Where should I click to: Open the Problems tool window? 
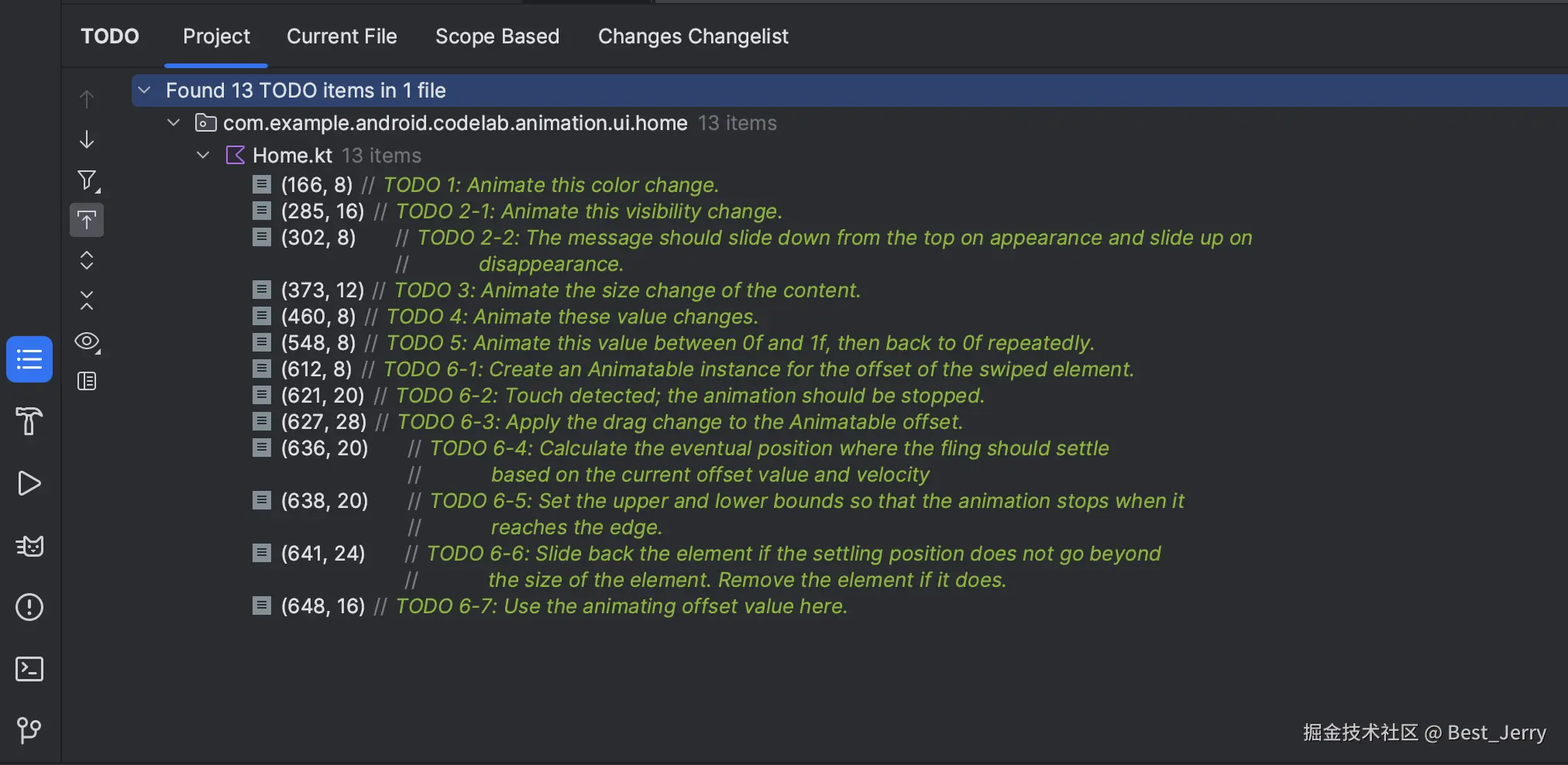coord(29,607)
